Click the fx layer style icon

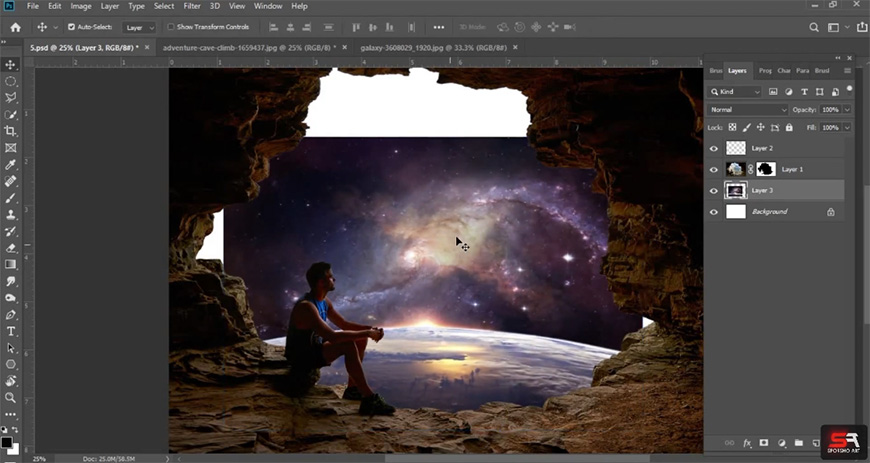pyautogui.click(x=747, y=443)
